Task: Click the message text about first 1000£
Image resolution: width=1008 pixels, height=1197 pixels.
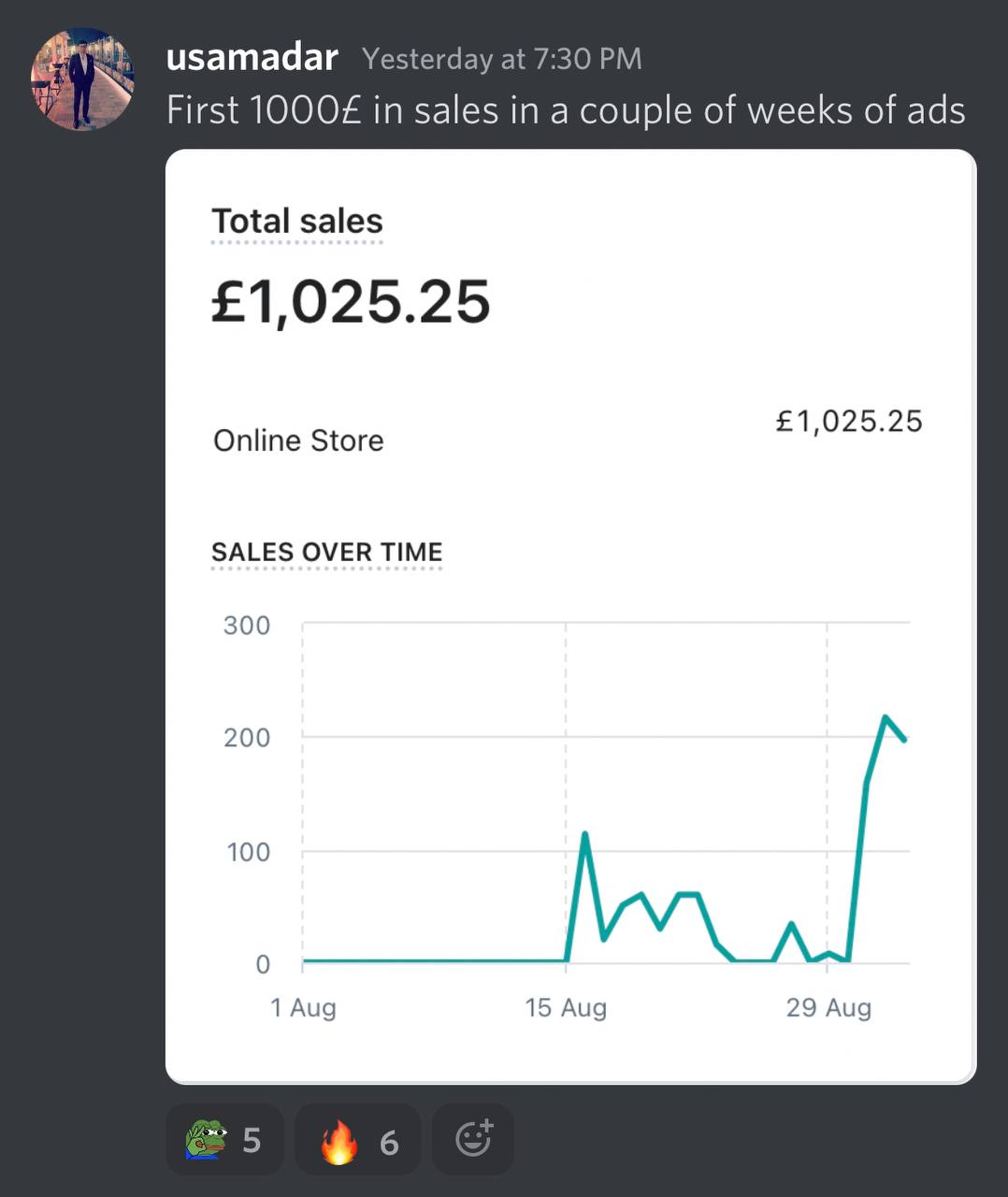Action: pos(566,110)
